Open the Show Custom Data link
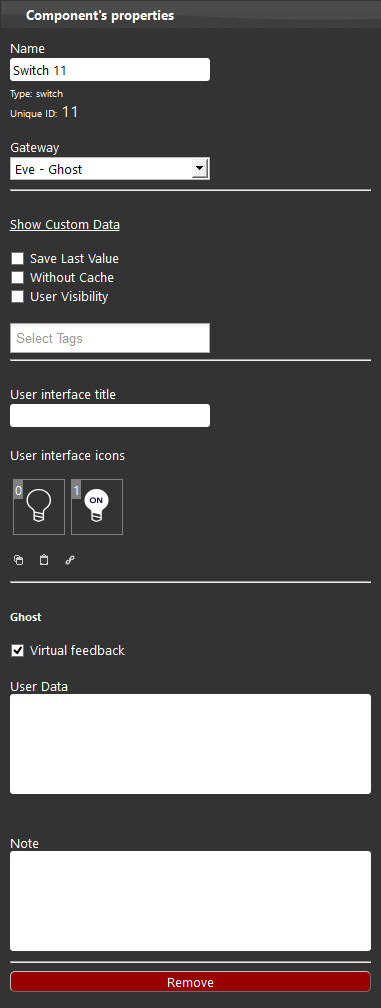 point(65,224)
